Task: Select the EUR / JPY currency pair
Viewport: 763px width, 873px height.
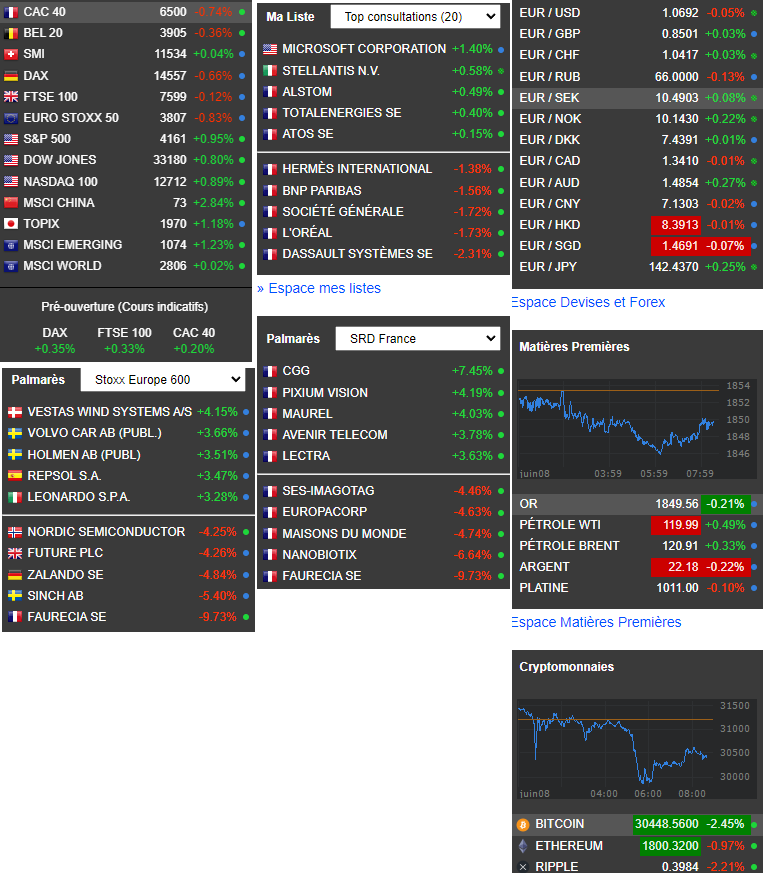Action: coord(637,267)
